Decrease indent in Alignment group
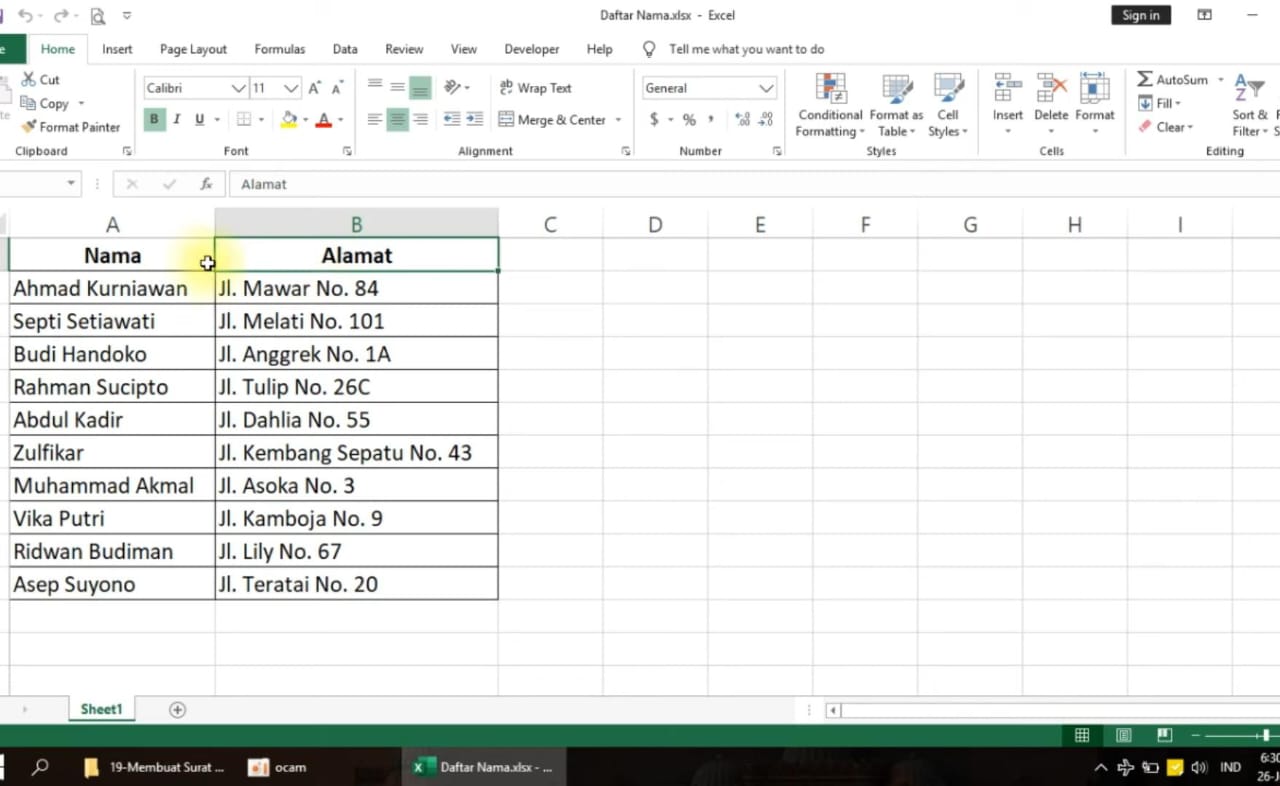This screenshot has height=786, width=1280. coord(452,119)
